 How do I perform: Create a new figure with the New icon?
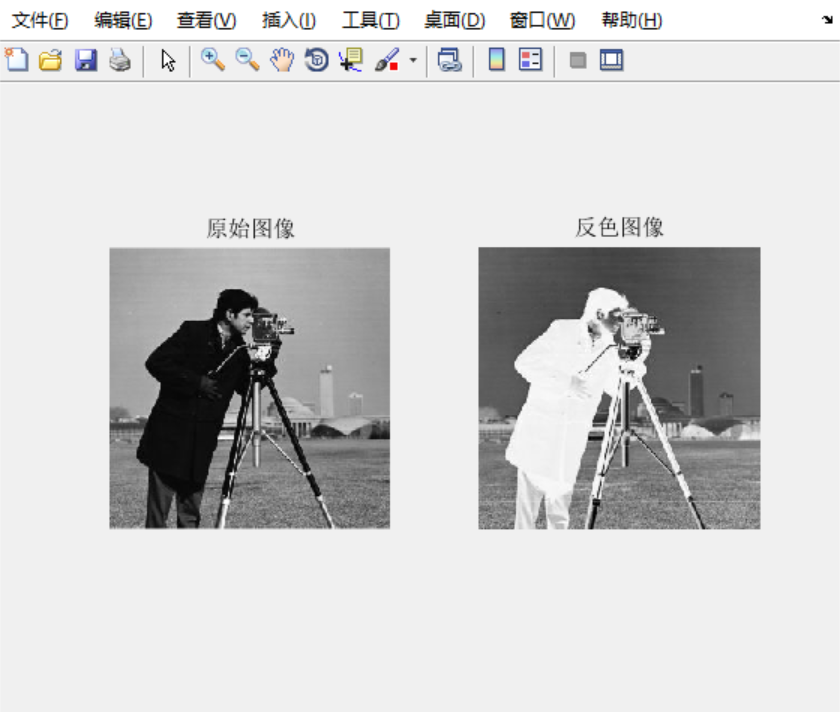17,59
